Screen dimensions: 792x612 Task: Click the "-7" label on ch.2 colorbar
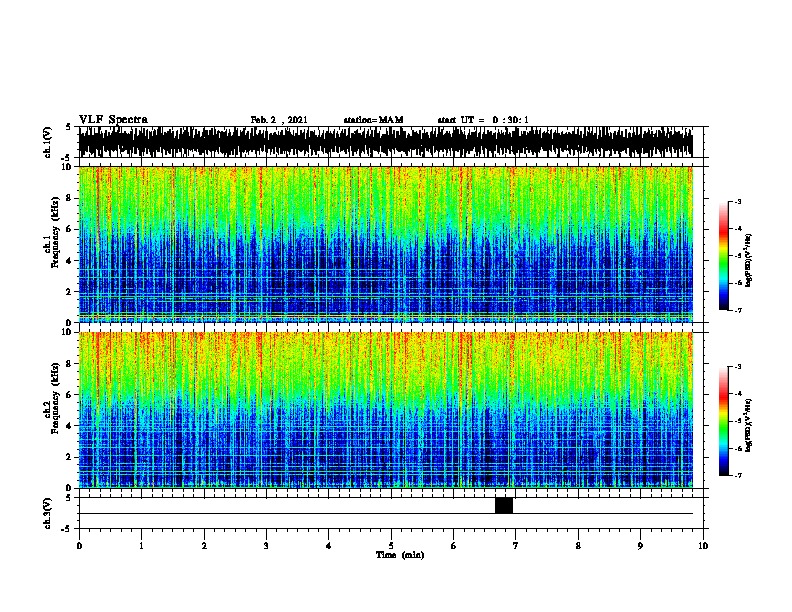[x=737, y=475]
